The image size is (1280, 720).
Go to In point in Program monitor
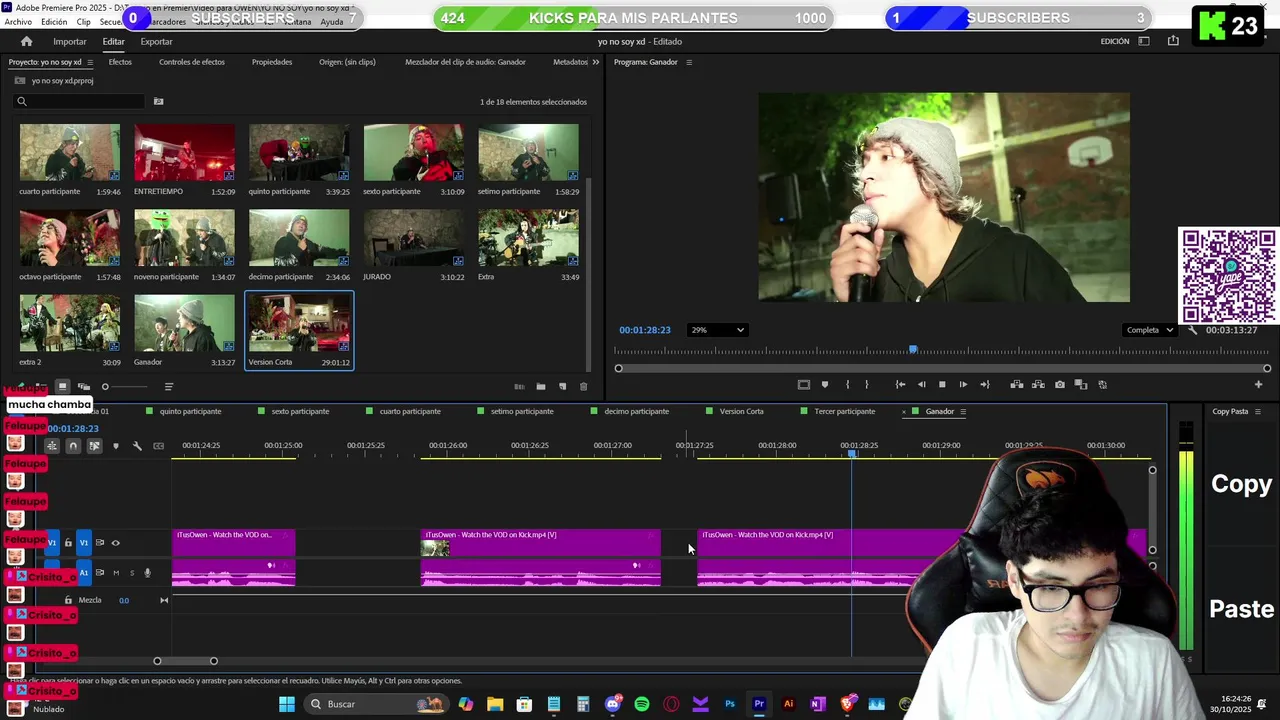(900, 384)
